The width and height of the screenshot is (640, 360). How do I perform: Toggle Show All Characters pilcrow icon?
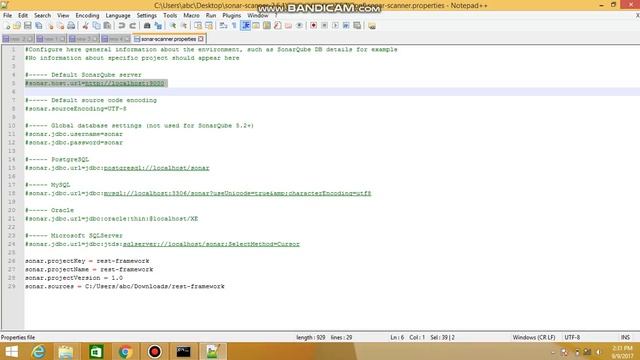pos(234,26)
